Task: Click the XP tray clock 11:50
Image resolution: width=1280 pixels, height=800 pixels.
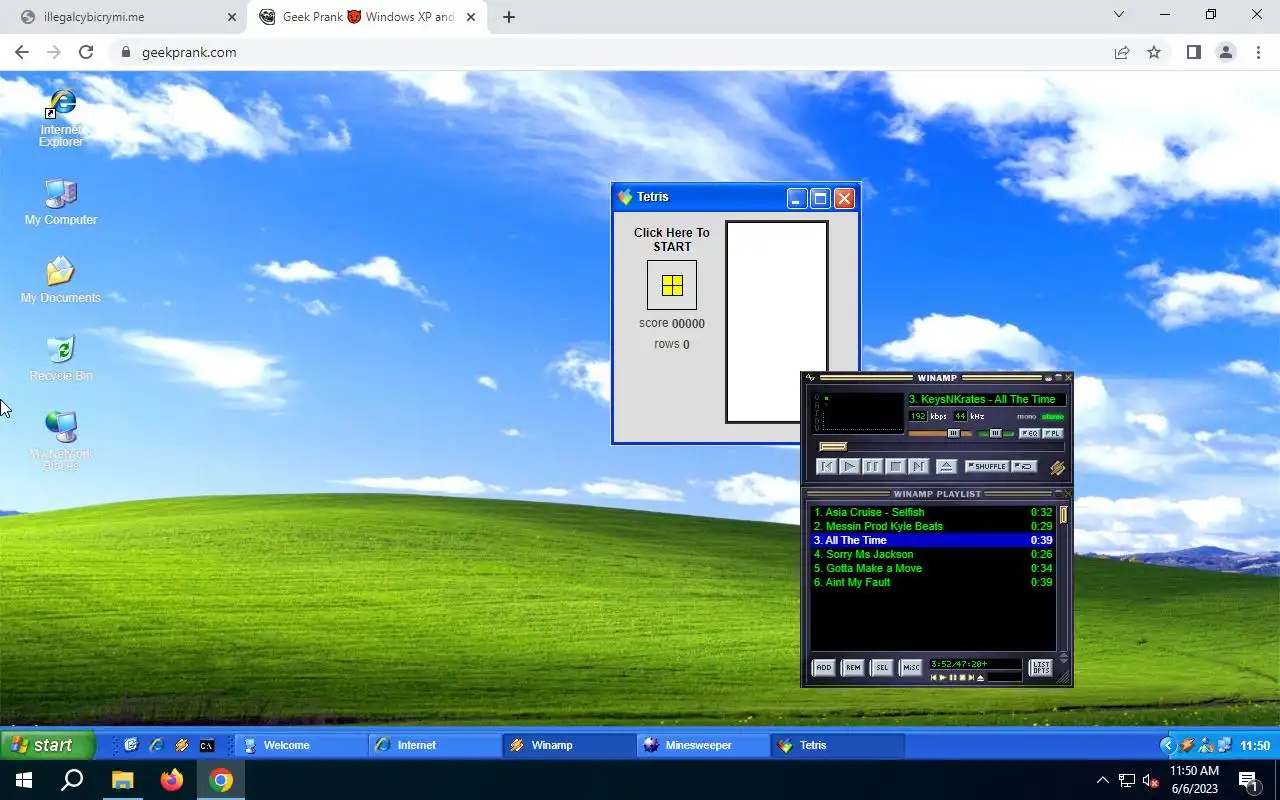Action: click(1255, 746)
